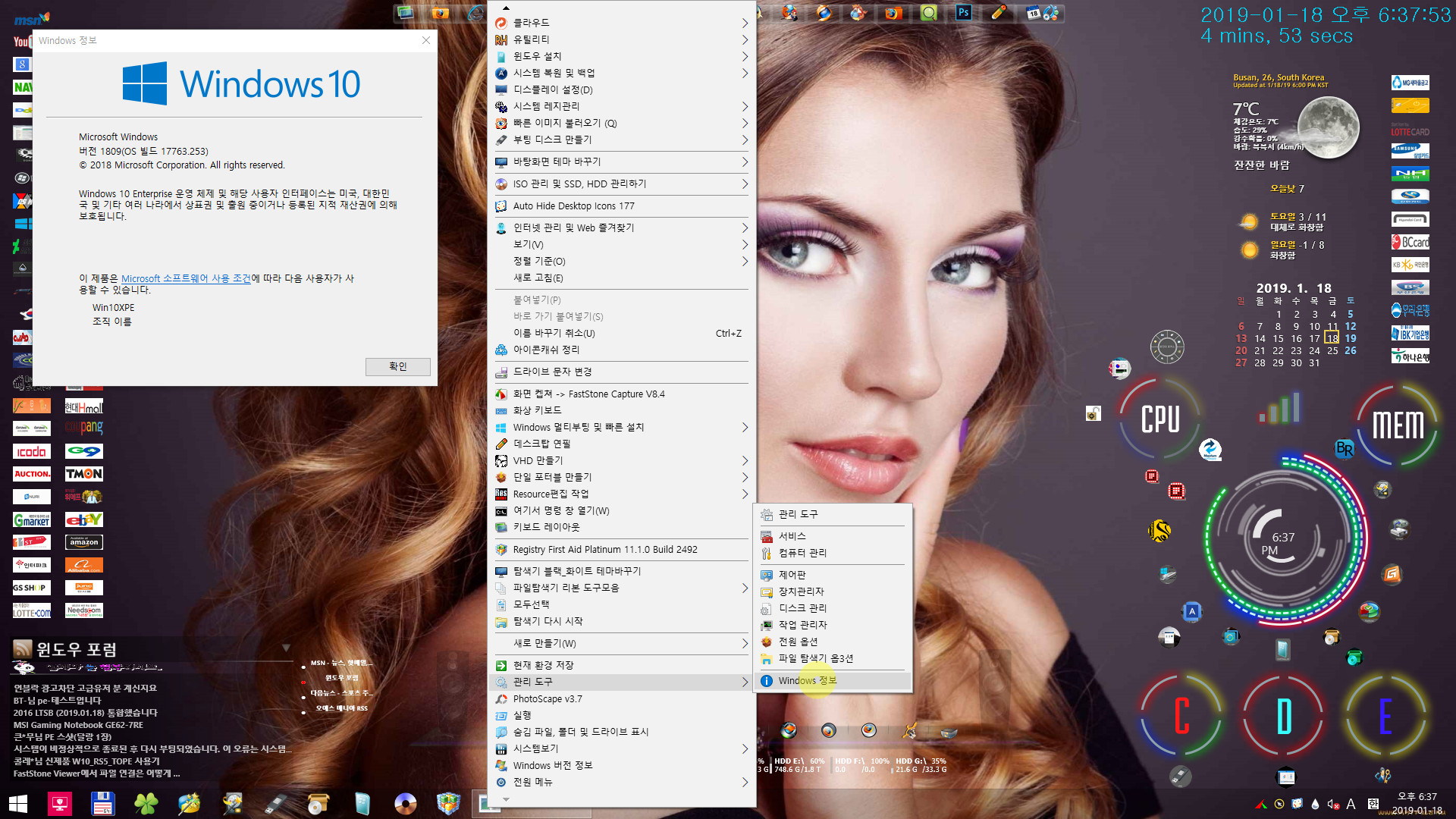
Task: Choose 탐색기 다시 시작 menu entry
Action: point(621,621)
